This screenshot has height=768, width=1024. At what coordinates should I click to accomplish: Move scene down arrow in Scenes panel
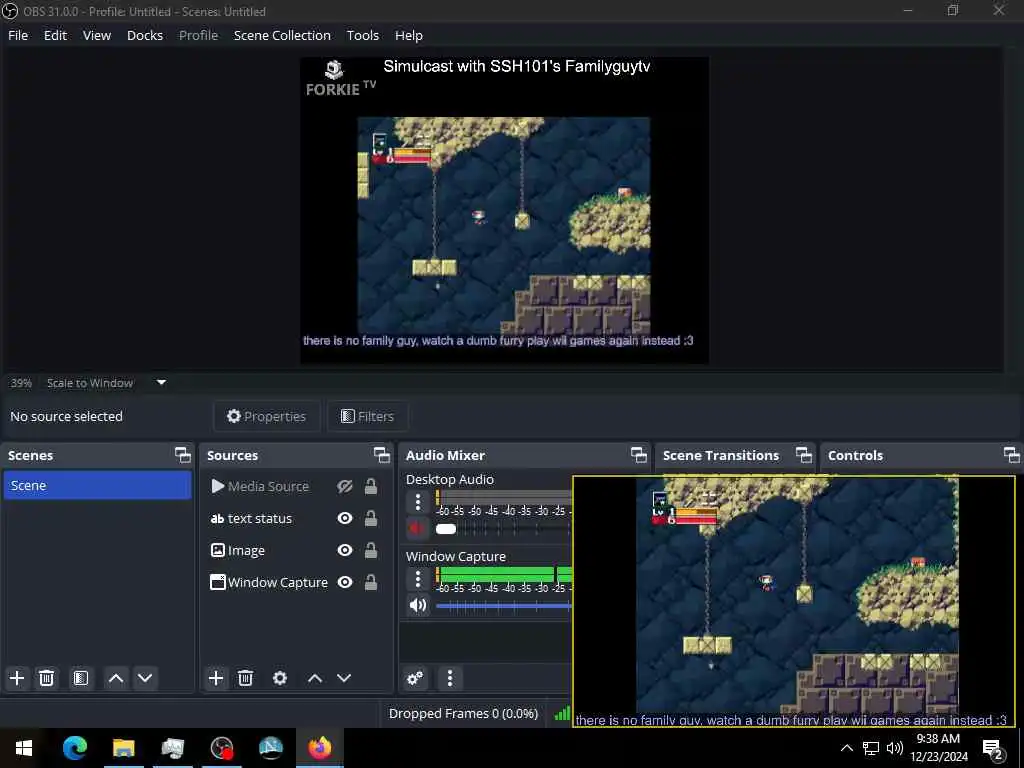[x=145, y=678]
